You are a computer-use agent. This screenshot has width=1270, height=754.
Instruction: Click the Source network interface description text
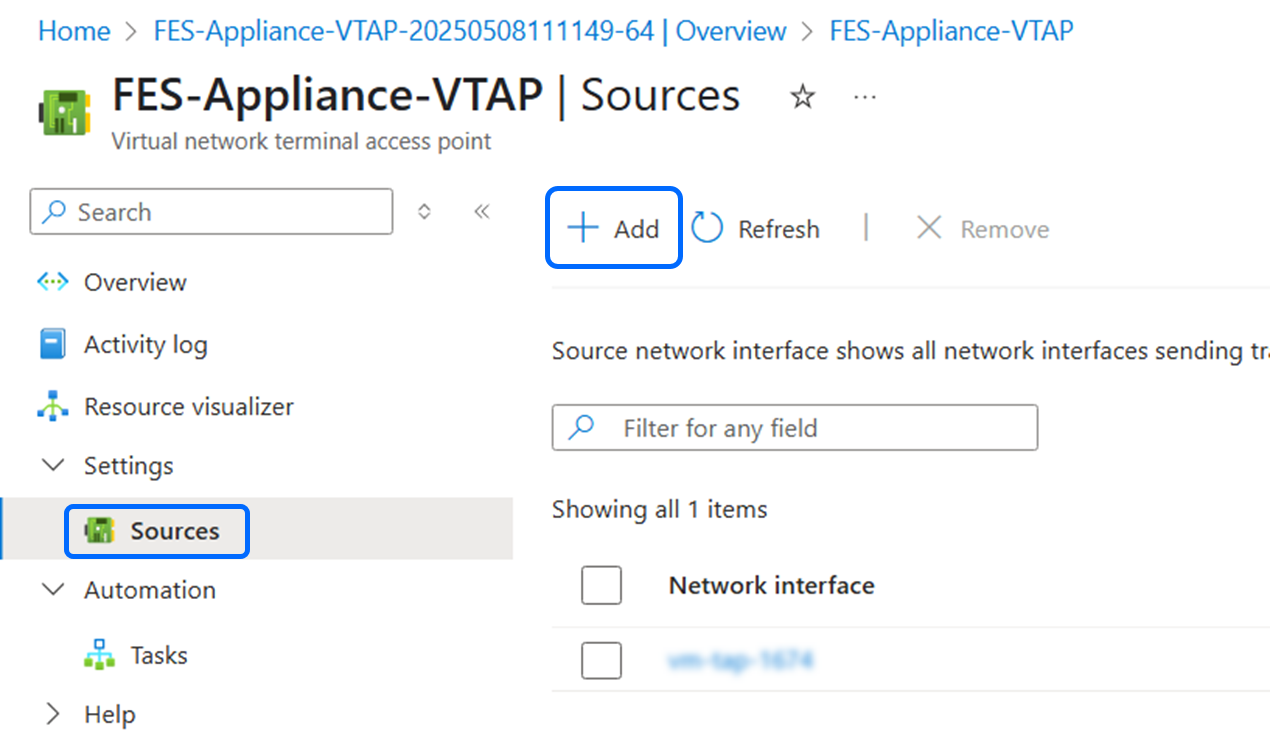pos(911,351)
